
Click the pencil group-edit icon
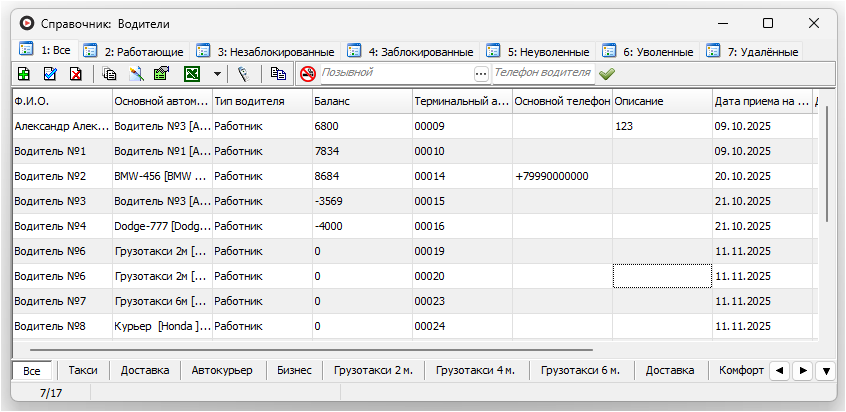pyautogui.click(x=136, y=74)
